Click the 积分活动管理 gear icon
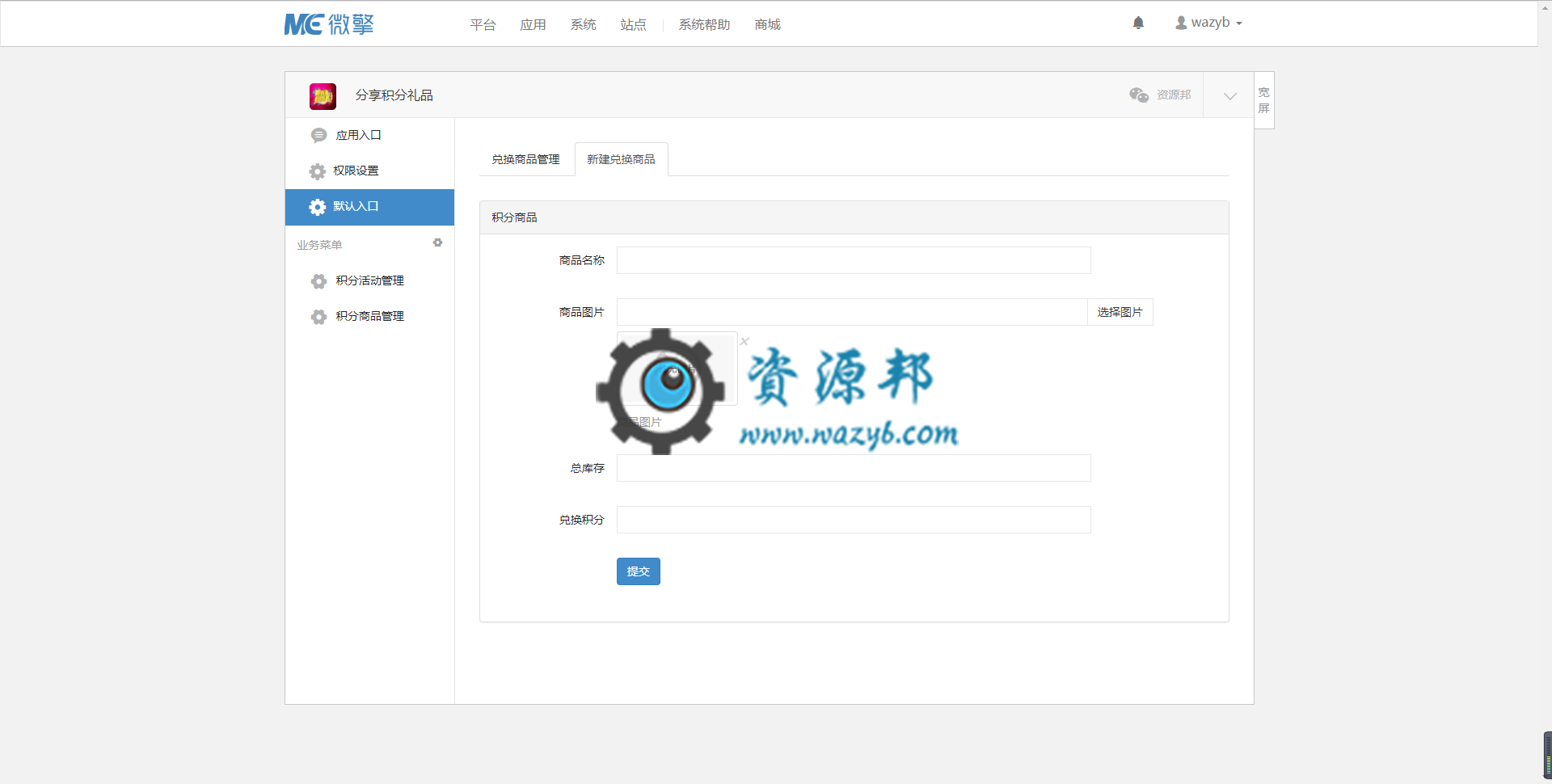1552x784 pixels. (318, 281)
